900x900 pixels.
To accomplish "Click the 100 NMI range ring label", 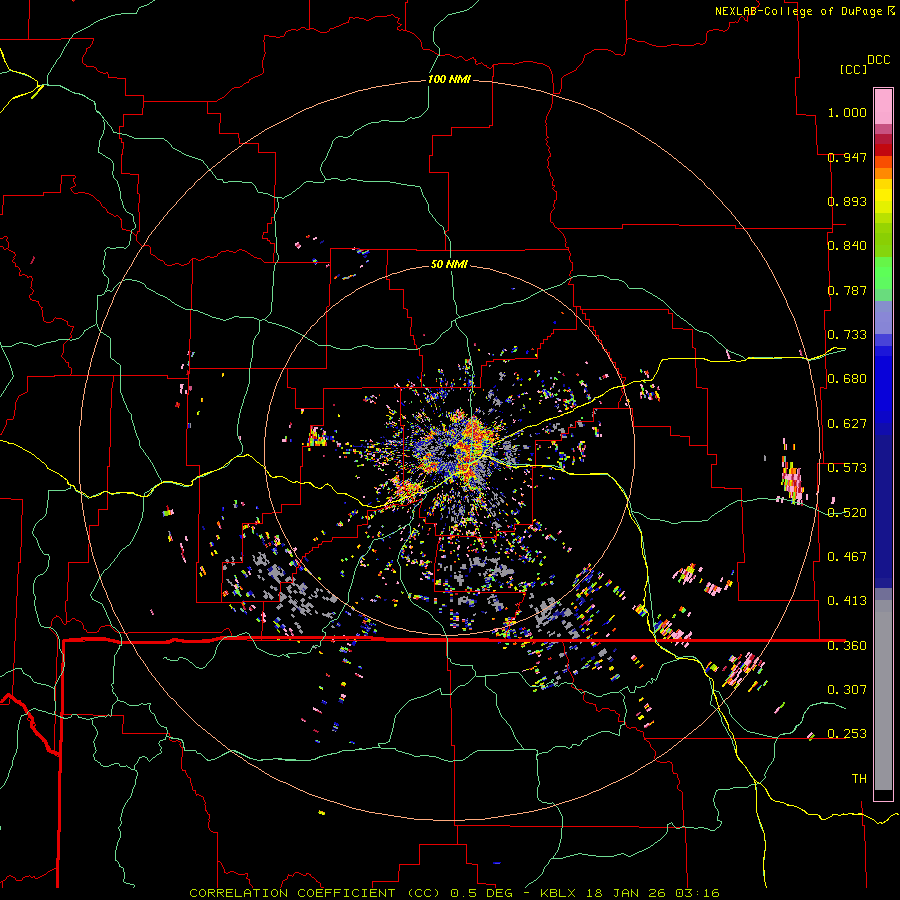I will pos(449,79).
